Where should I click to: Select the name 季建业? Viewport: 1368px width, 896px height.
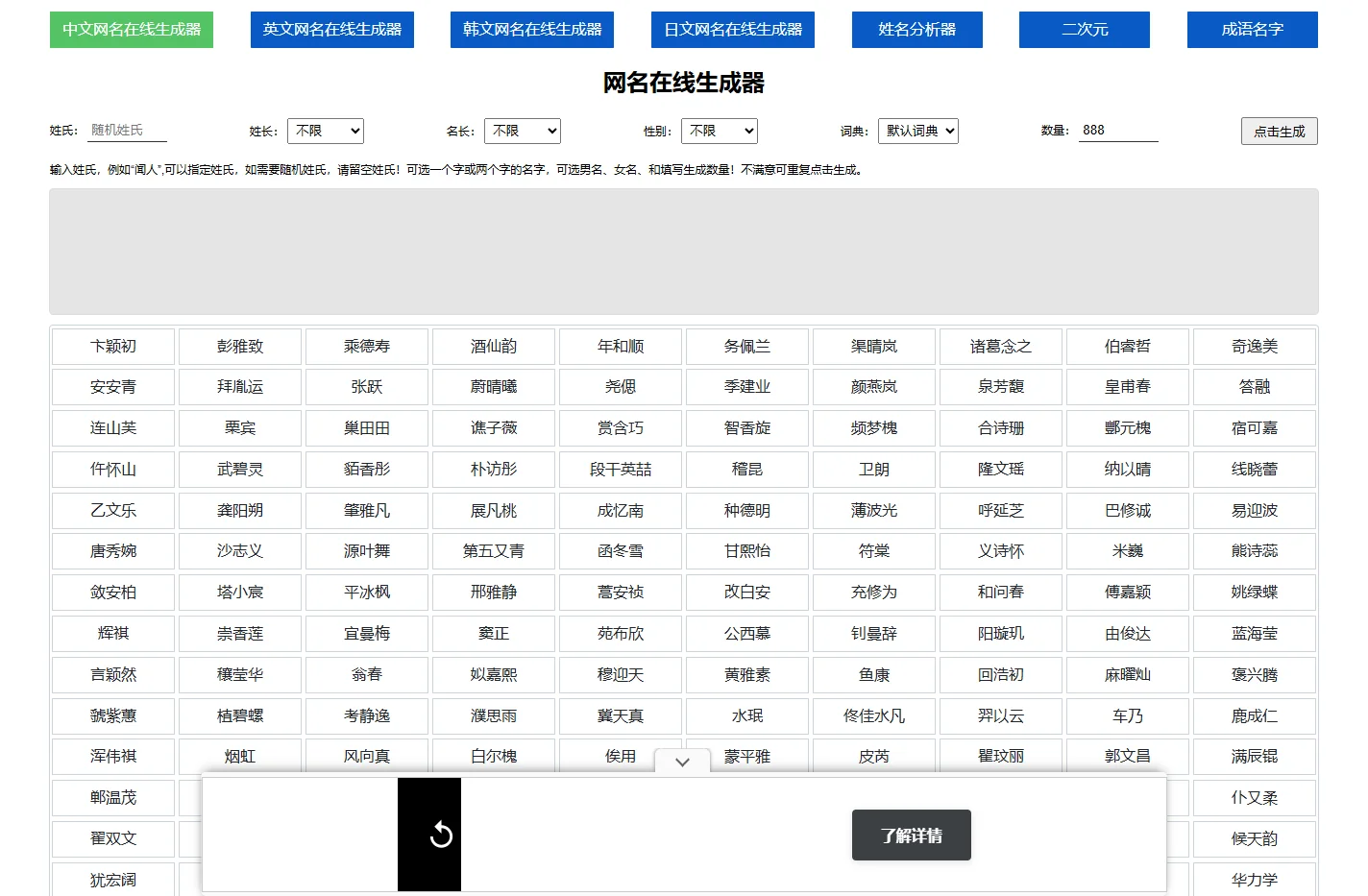(x=747, y=387)
